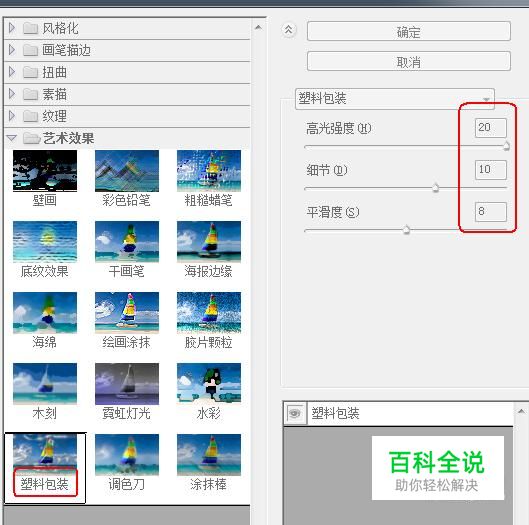Select the 涂抹棒 filter thumbnail
Screen dimensions: 529x525
pos(209,455)
